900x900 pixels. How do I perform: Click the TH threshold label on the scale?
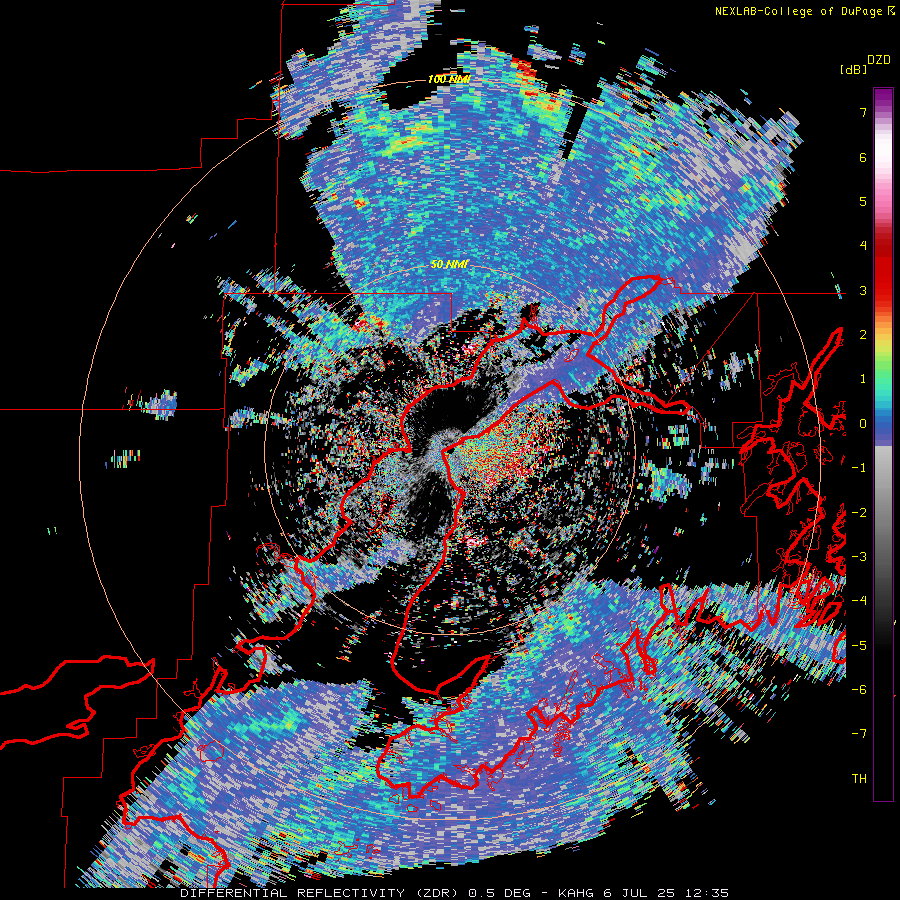click(859, 779)
